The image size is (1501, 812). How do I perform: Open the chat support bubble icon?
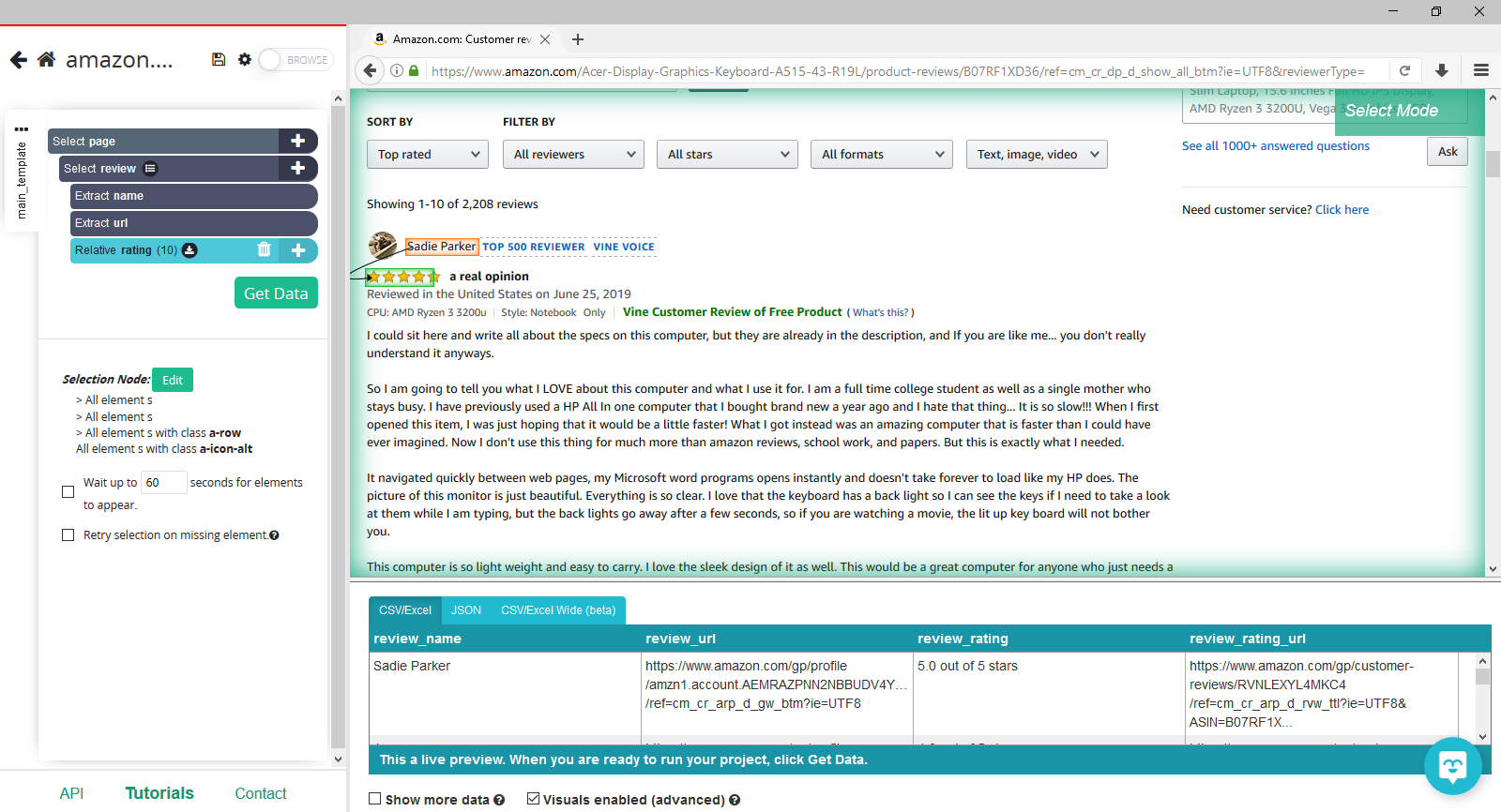coord(1452,766)
